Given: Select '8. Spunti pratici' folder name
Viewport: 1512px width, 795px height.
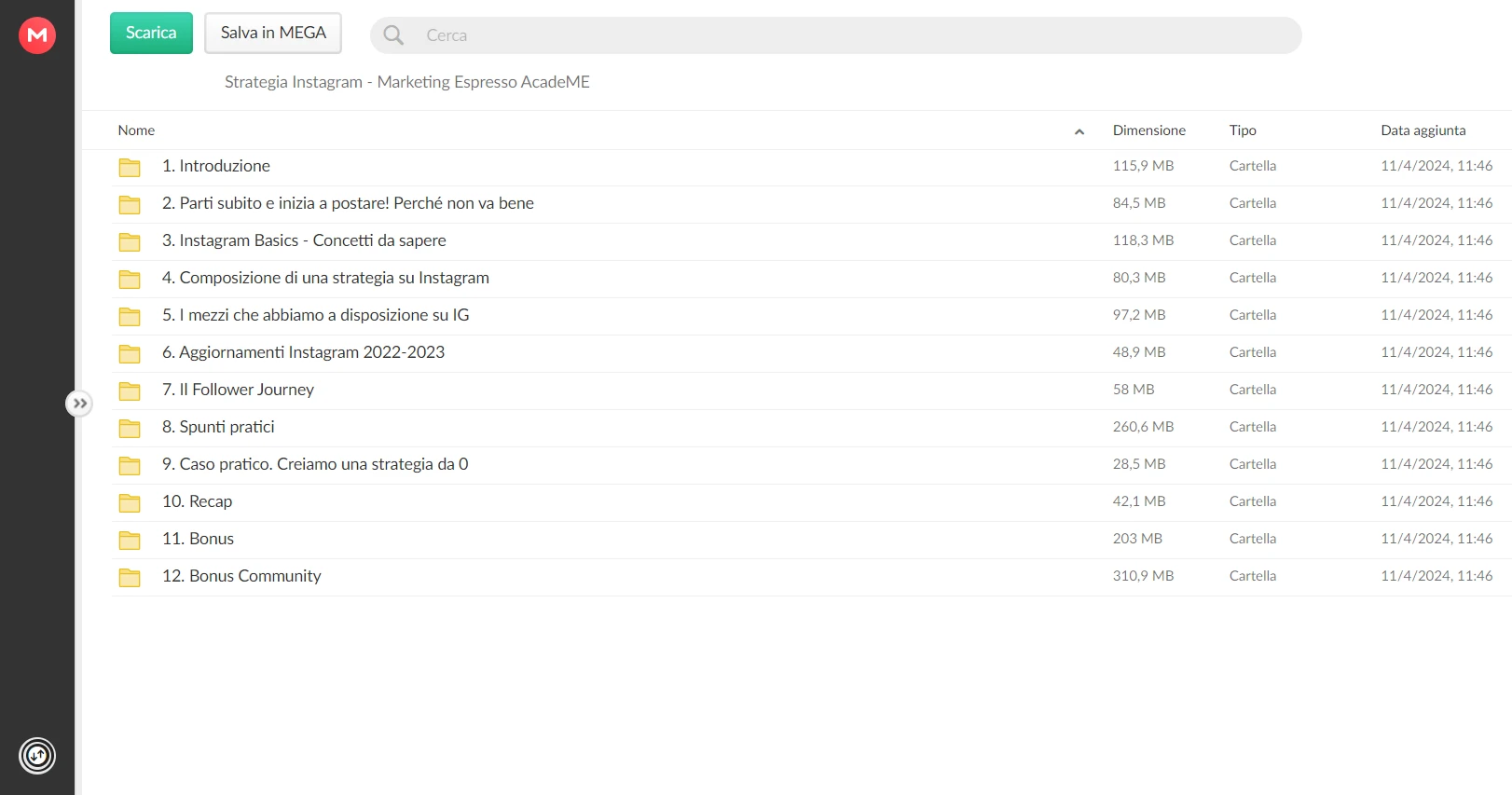Looking at the screenshot, I should (x=218, y=427).
